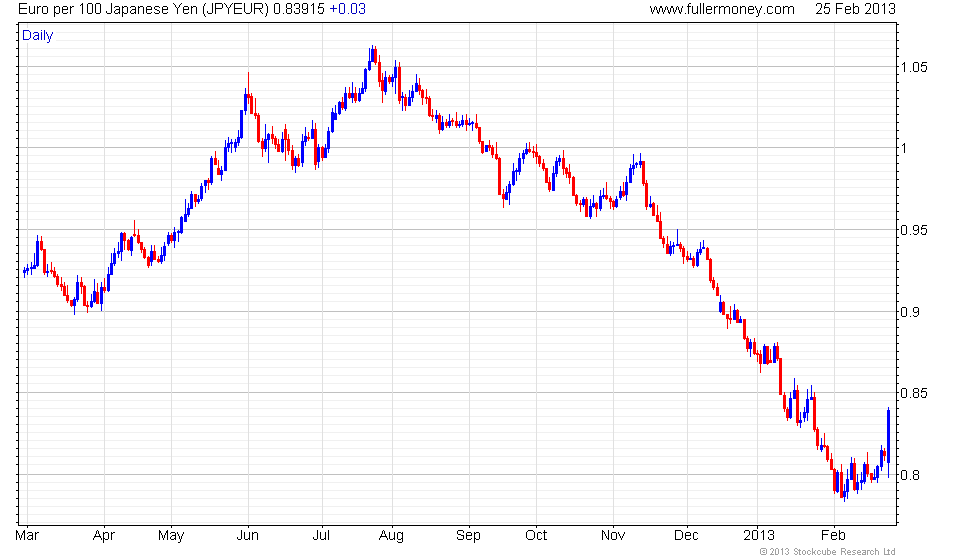The height and width of the screenshot is (560, 980).
Task: Click the 1.05 price axis label
Action: 914,68
